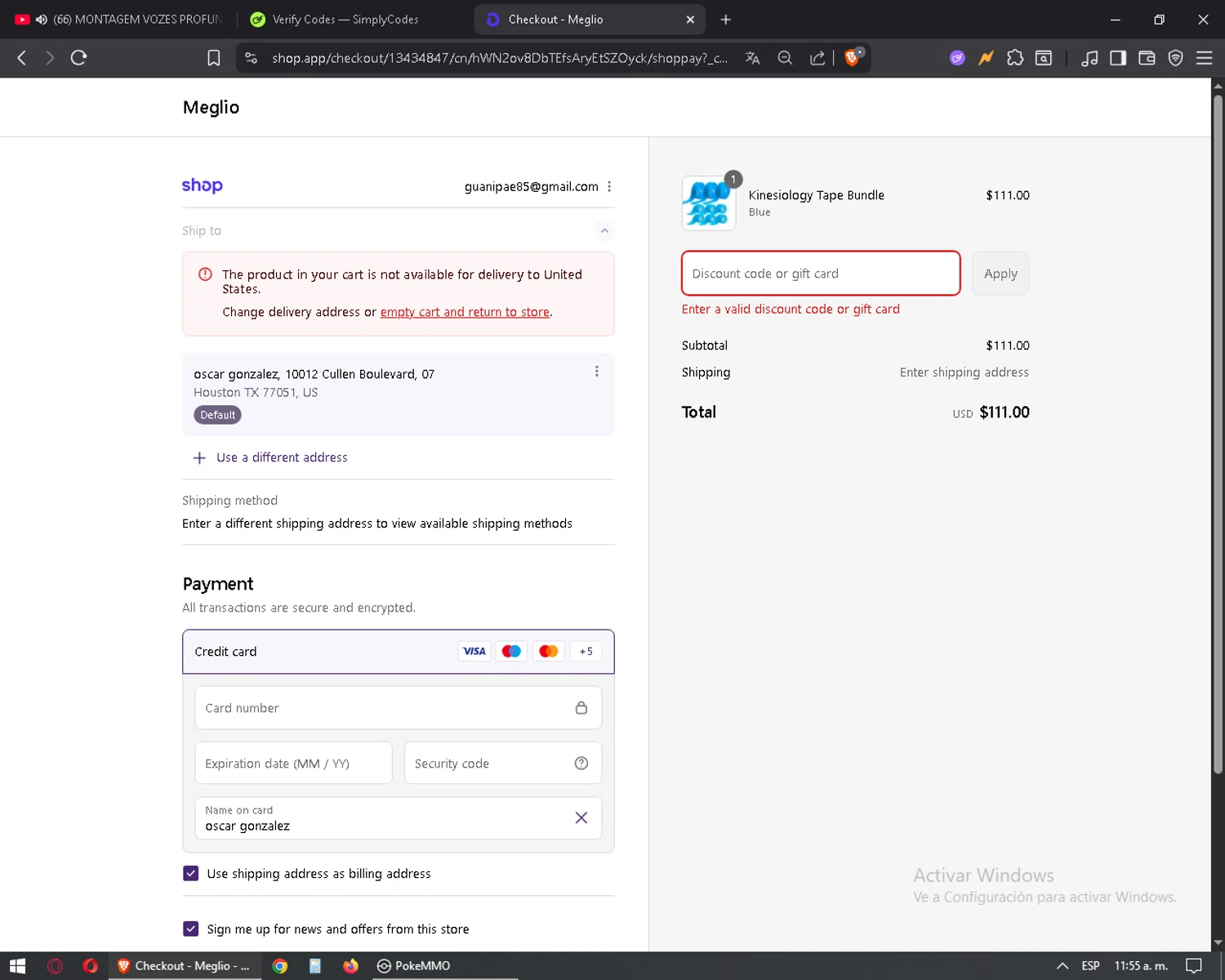Open the orange extension icon
1225x980 pixels.
pos(987,58)
